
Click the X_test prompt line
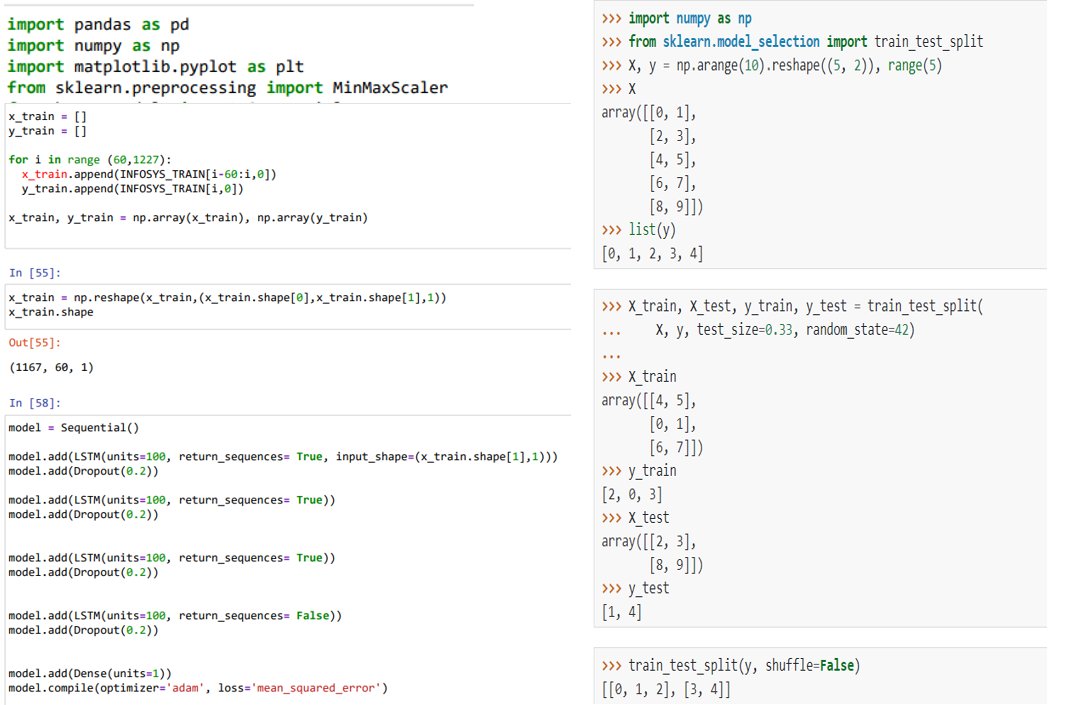pos(635,517)
